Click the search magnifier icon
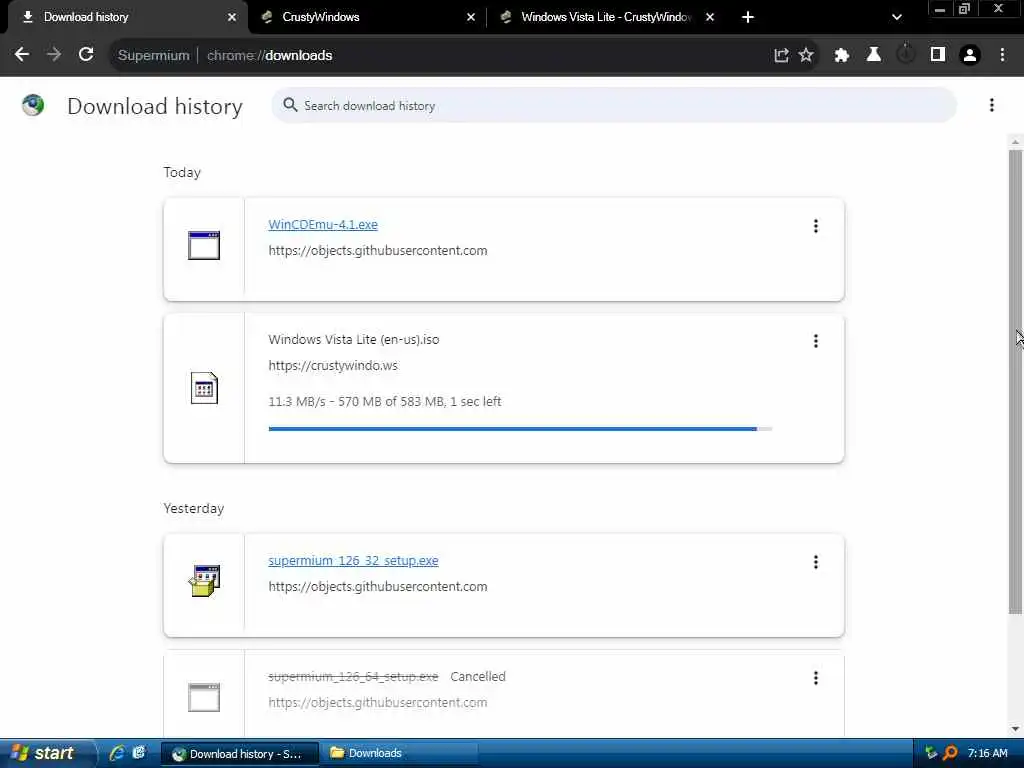1024x768 pixels. 290,105
